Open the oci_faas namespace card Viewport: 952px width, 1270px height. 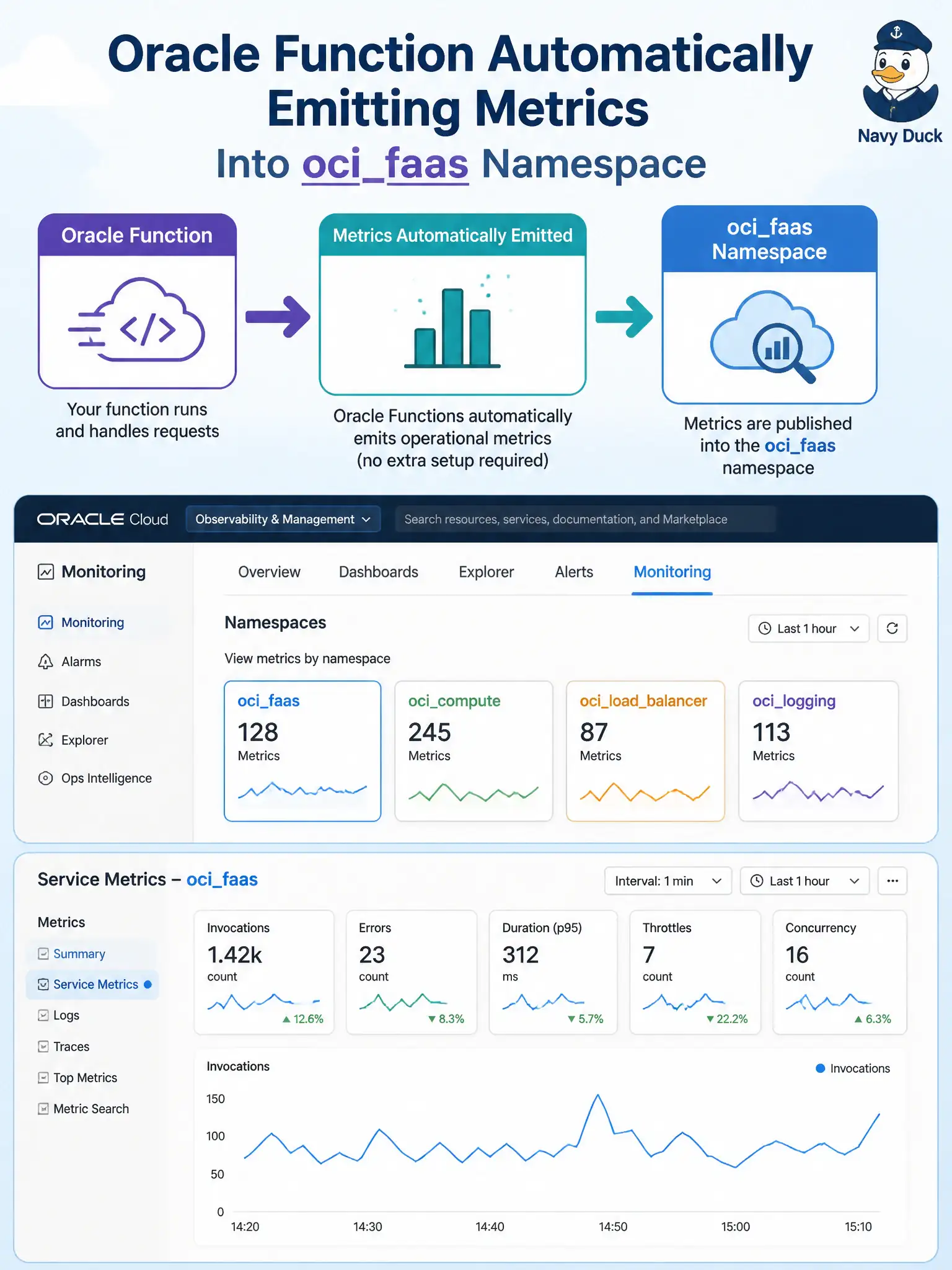[x=302, y=751]
